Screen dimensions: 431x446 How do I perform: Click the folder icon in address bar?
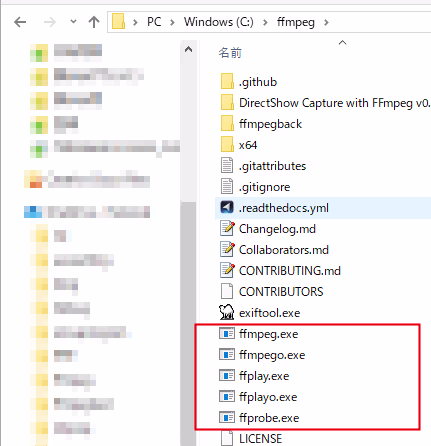coord(118,22)
